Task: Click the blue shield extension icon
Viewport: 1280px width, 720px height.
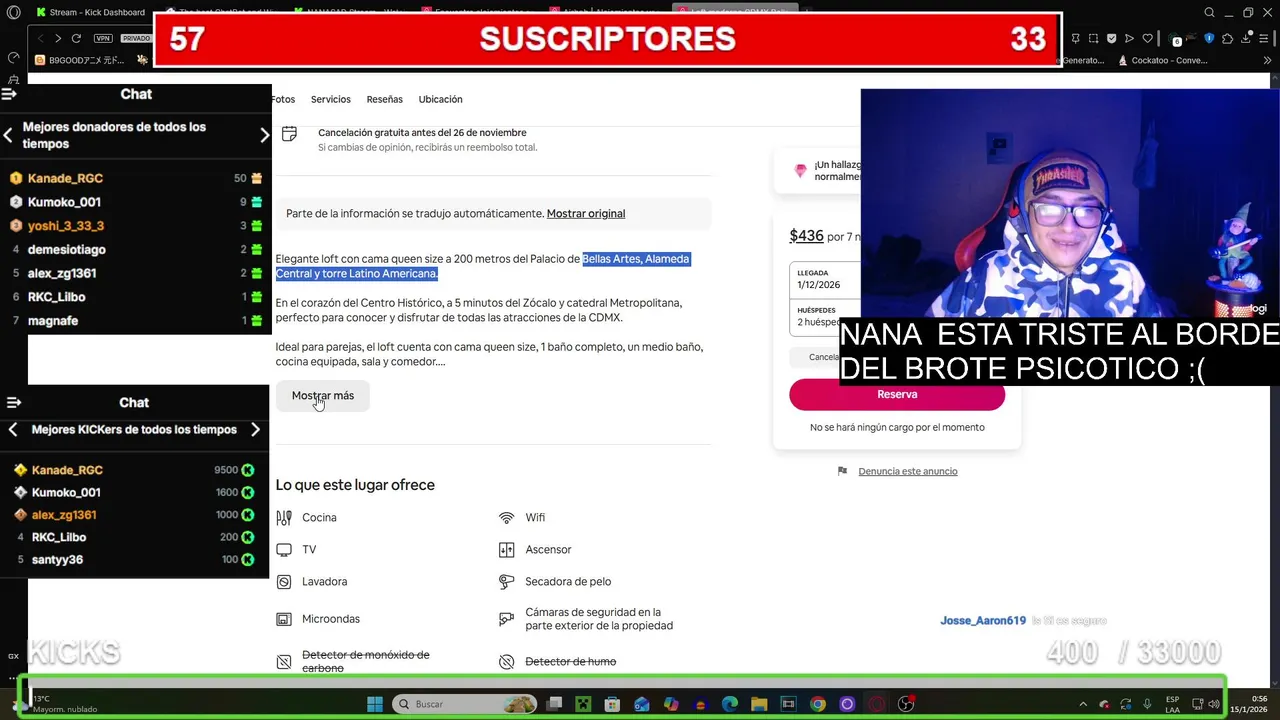Action: pyautogui.click(x=1209, y=38)
